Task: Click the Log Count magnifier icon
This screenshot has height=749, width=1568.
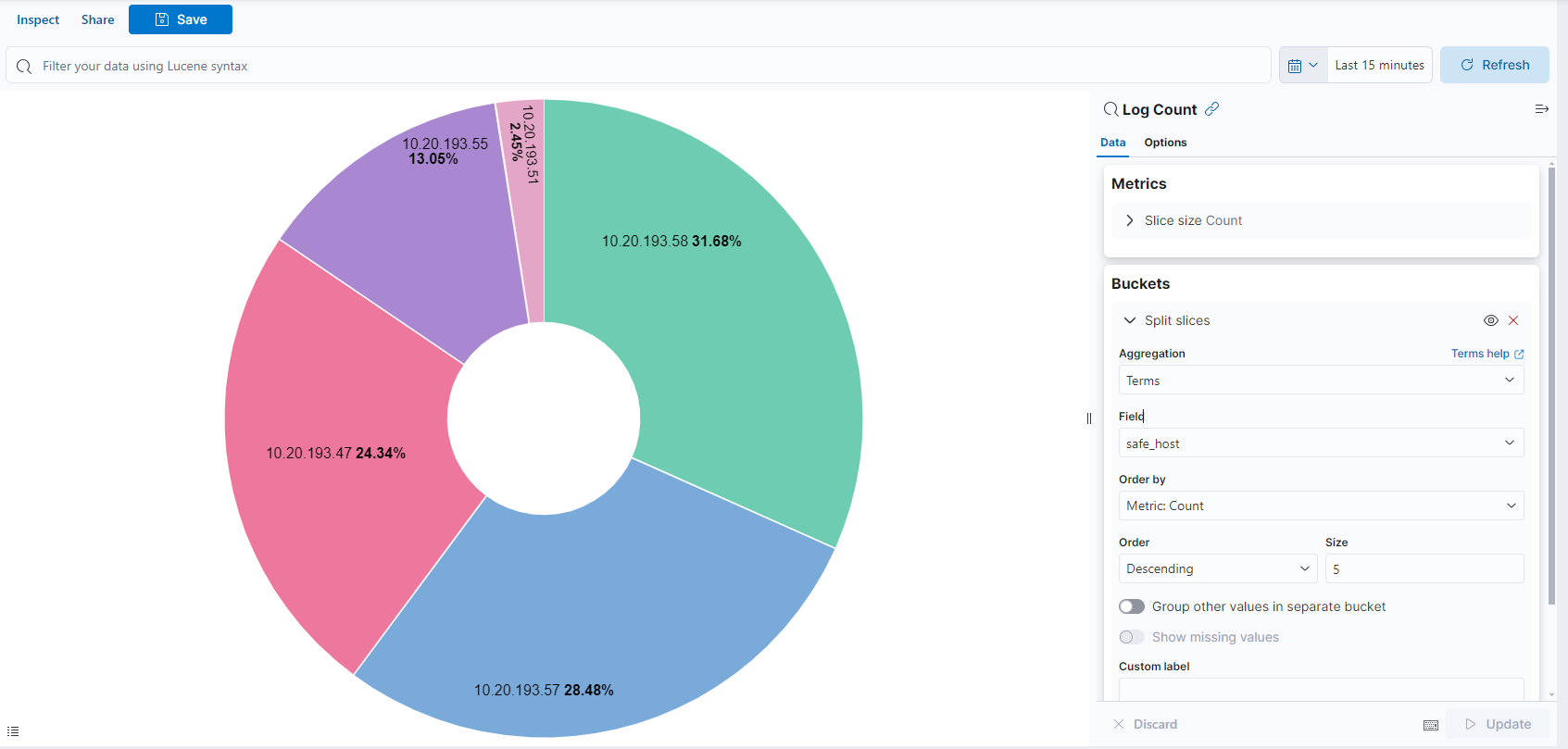Action: pyautogui.click(x=1110, y=109)
